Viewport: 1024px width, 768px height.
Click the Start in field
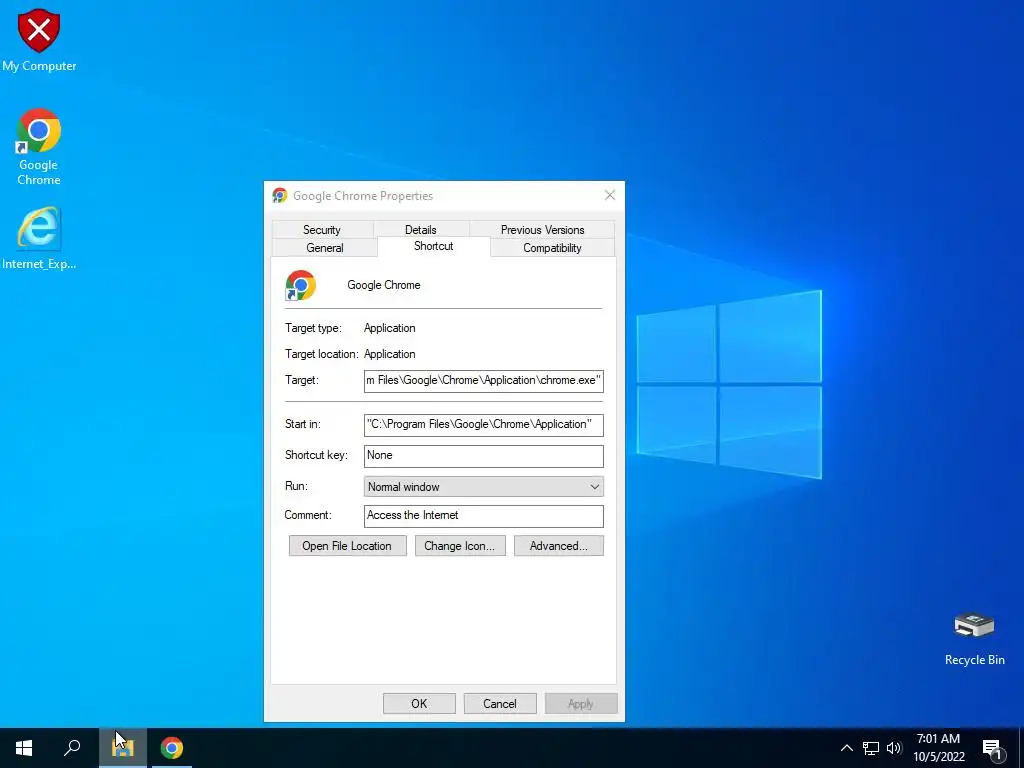coord(483,424)
